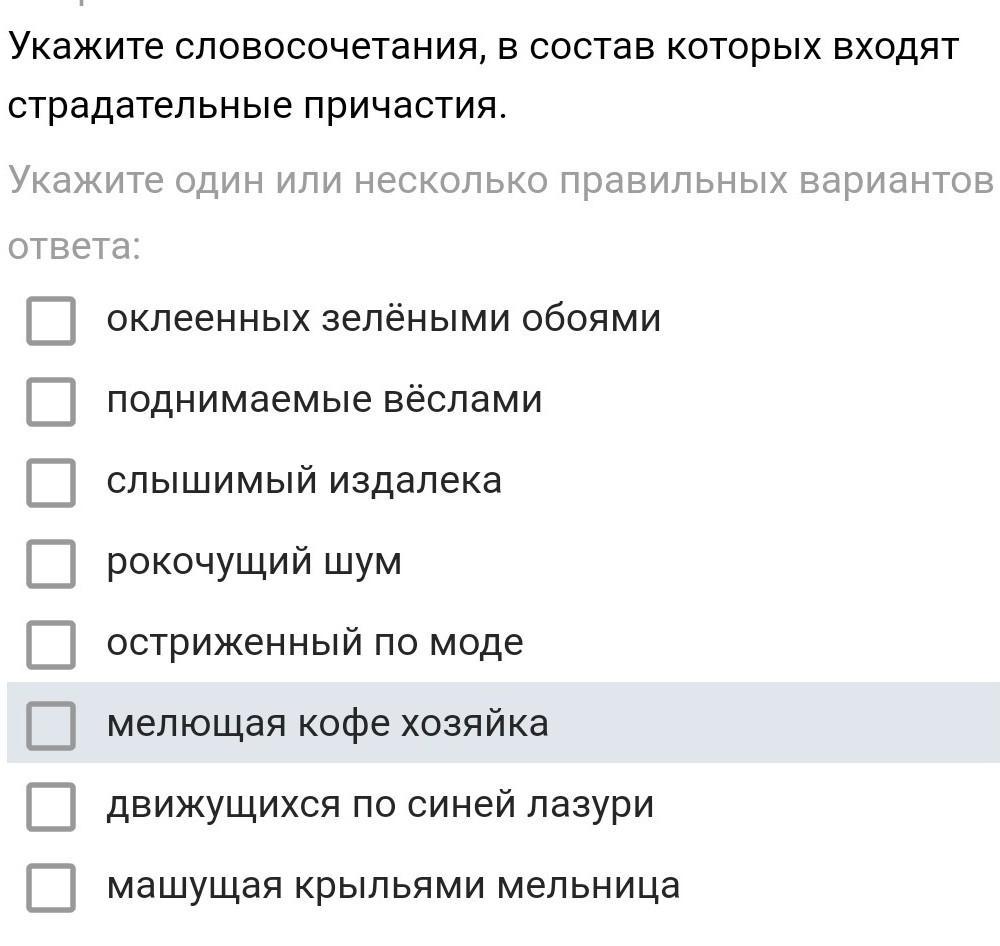Click the highlighted text «мелющая кофе хозяйка»
This screenshot has width=1000, height=946.
click(327, 723)
